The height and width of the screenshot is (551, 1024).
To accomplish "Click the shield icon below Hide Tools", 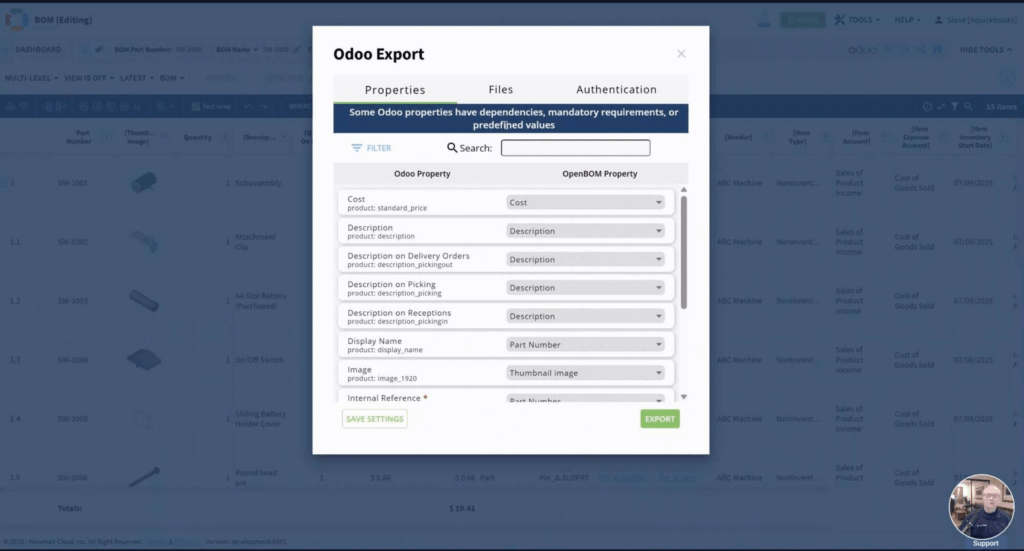I will (1007, 78).
